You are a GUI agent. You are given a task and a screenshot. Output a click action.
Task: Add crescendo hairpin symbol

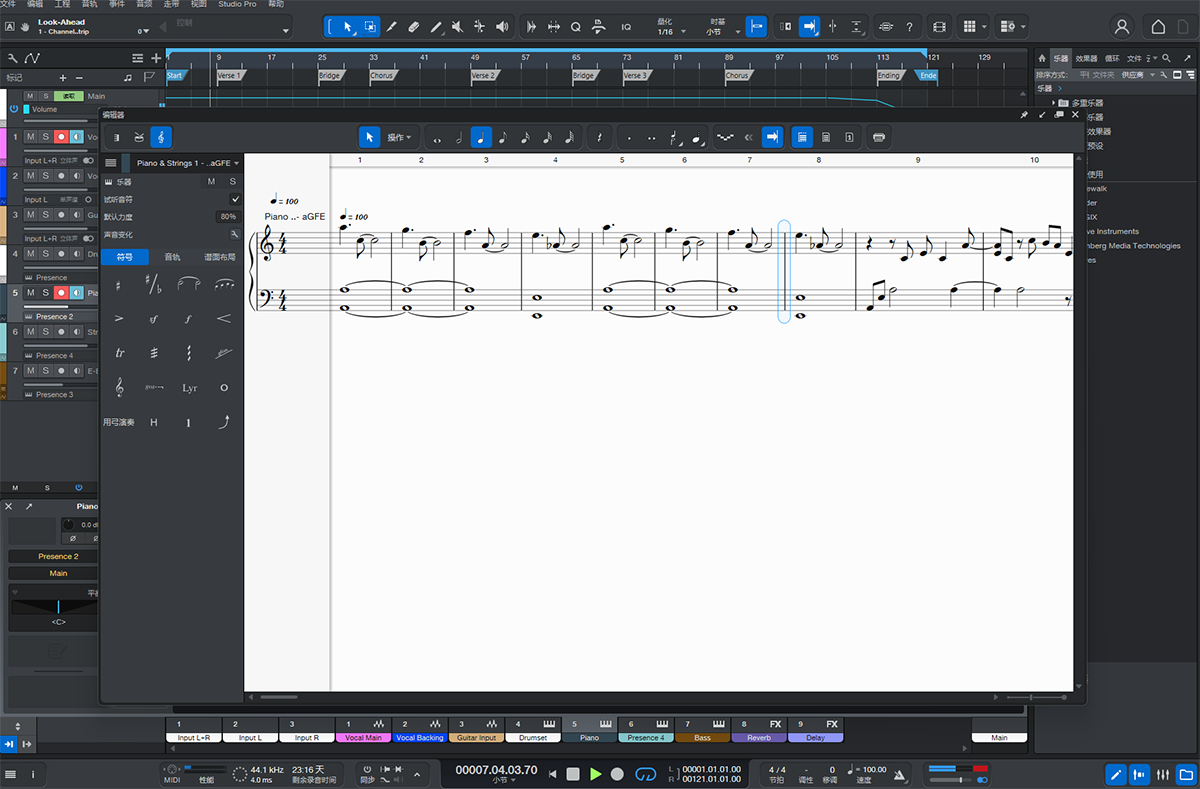point(223,319)
